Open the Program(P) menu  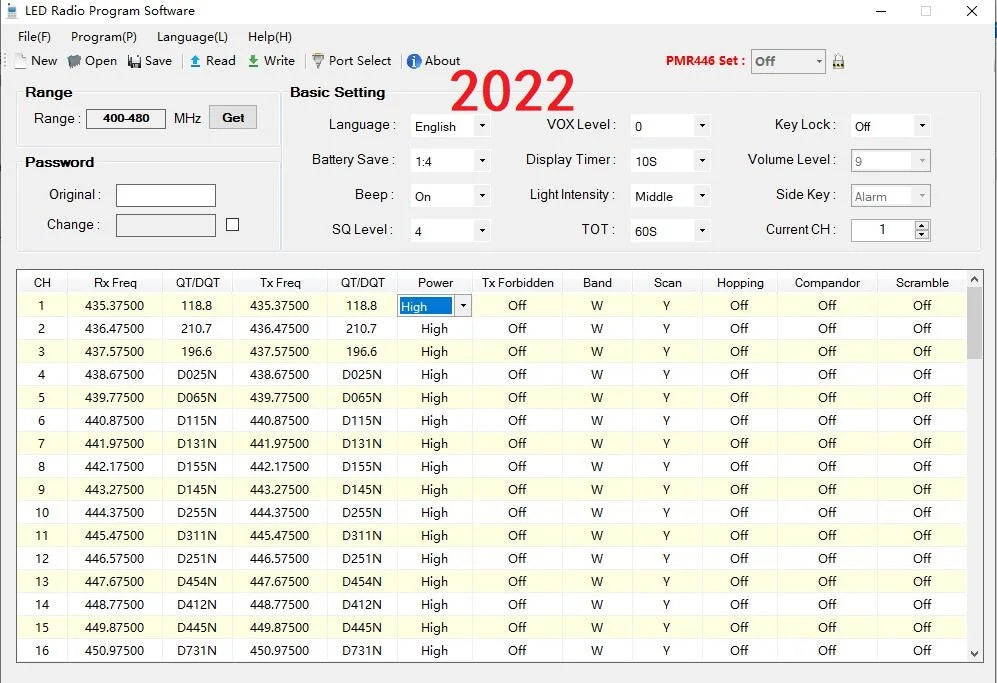[x=104, y=37]
